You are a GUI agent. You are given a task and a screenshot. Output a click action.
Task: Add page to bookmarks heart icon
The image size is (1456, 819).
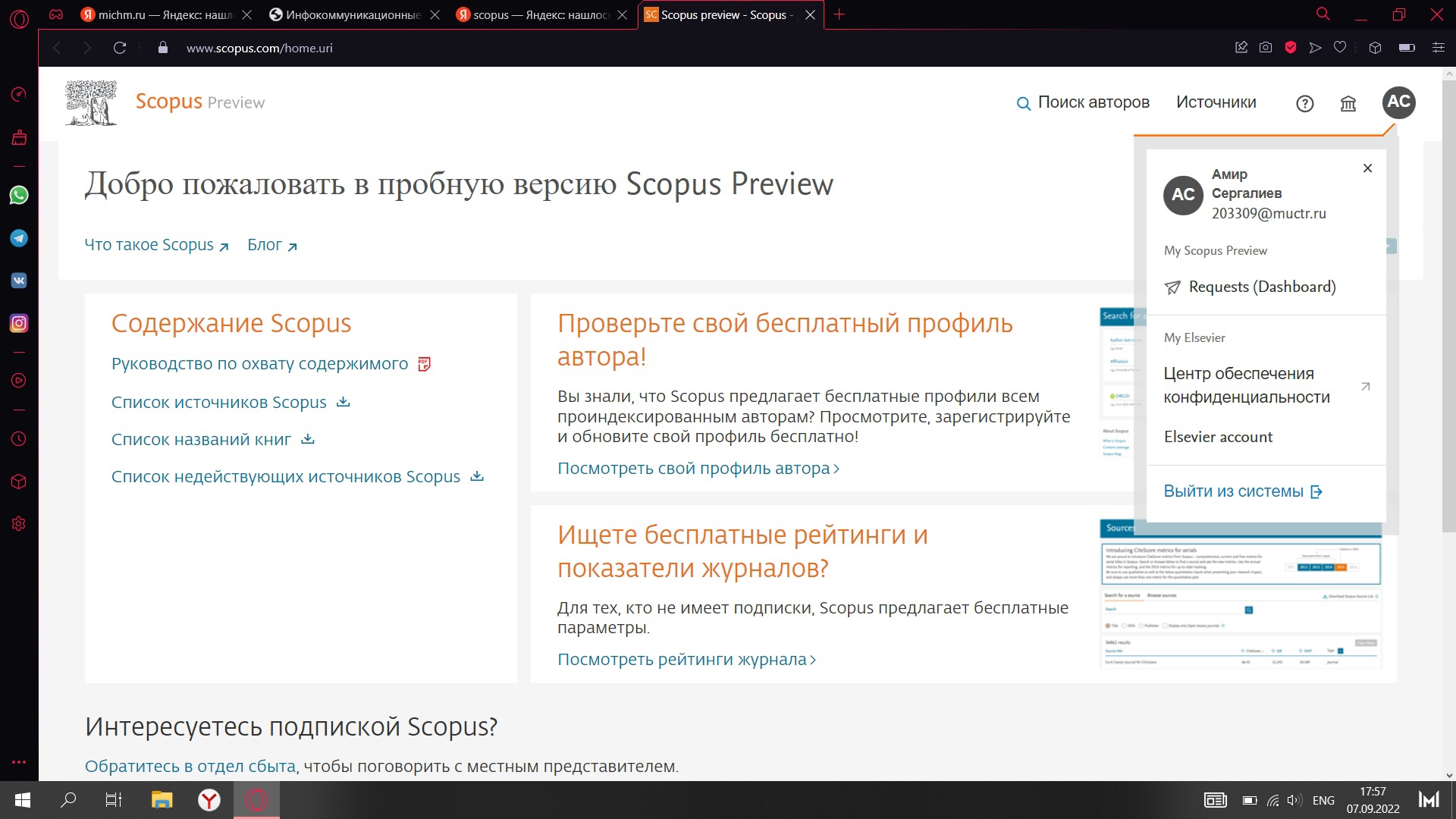click(1340, 48)
